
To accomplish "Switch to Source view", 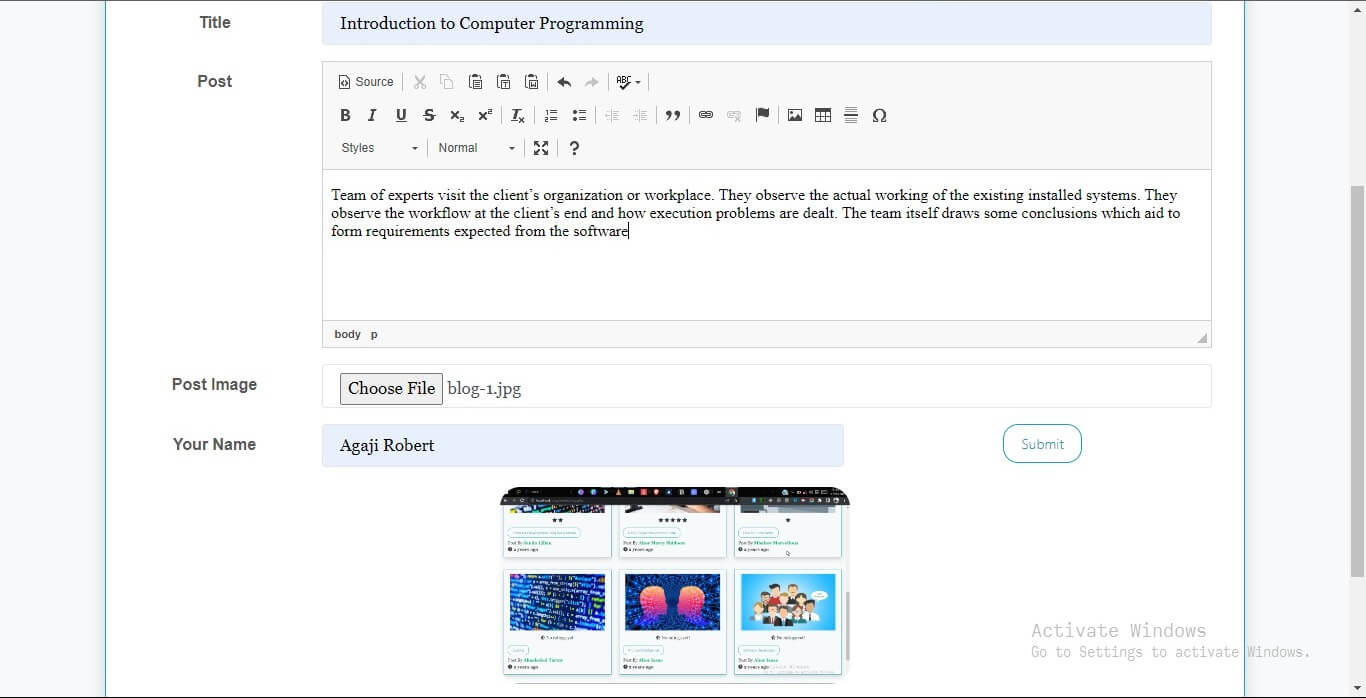I will [x=366, y=82].
